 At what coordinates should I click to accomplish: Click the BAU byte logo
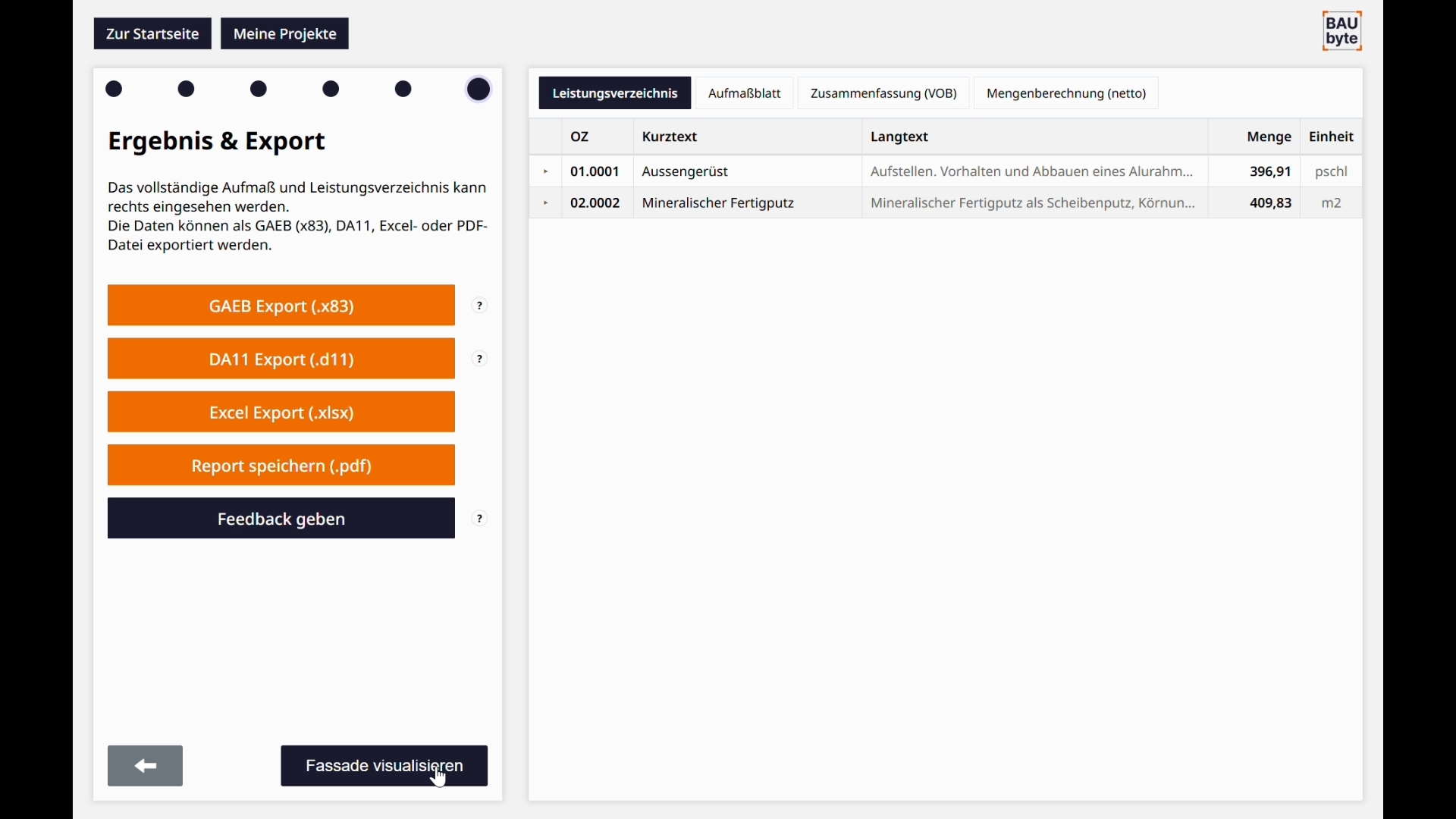[x=1343, y=32]
